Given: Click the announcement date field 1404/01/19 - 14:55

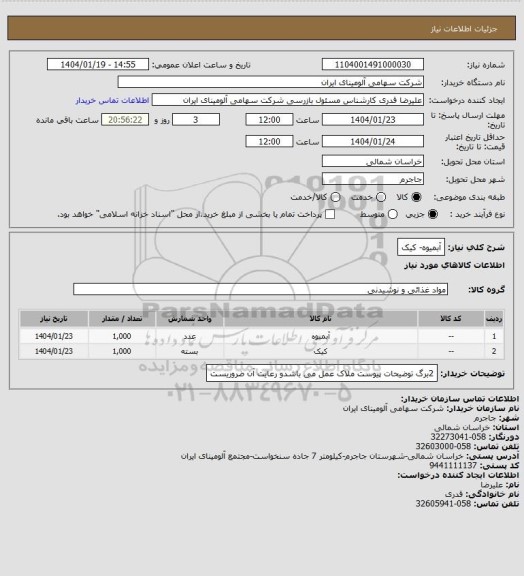Looking at the screenshot, I should [98, 64].
